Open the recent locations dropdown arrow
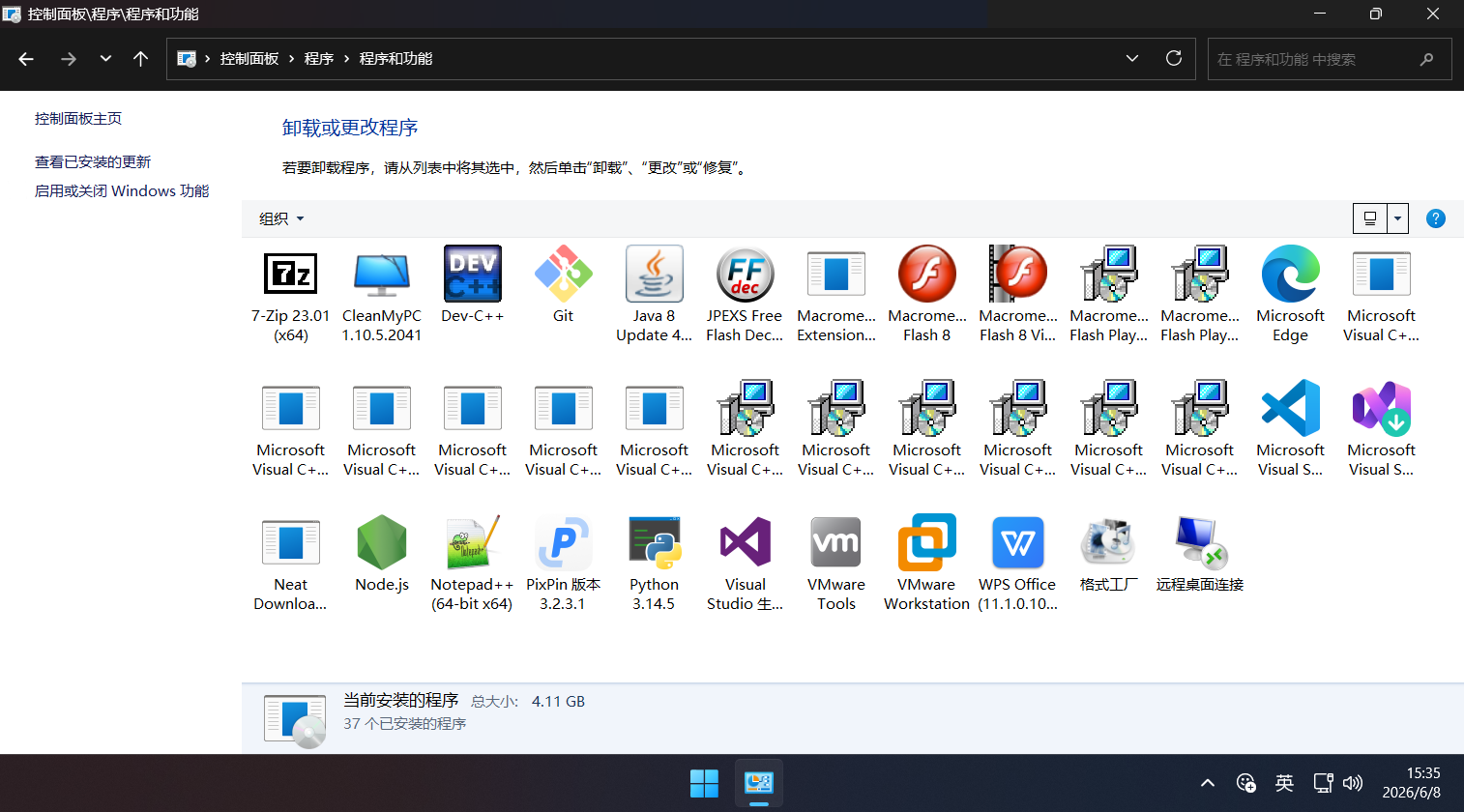Viewport: 1464px width, 812px height. (105, 59)
